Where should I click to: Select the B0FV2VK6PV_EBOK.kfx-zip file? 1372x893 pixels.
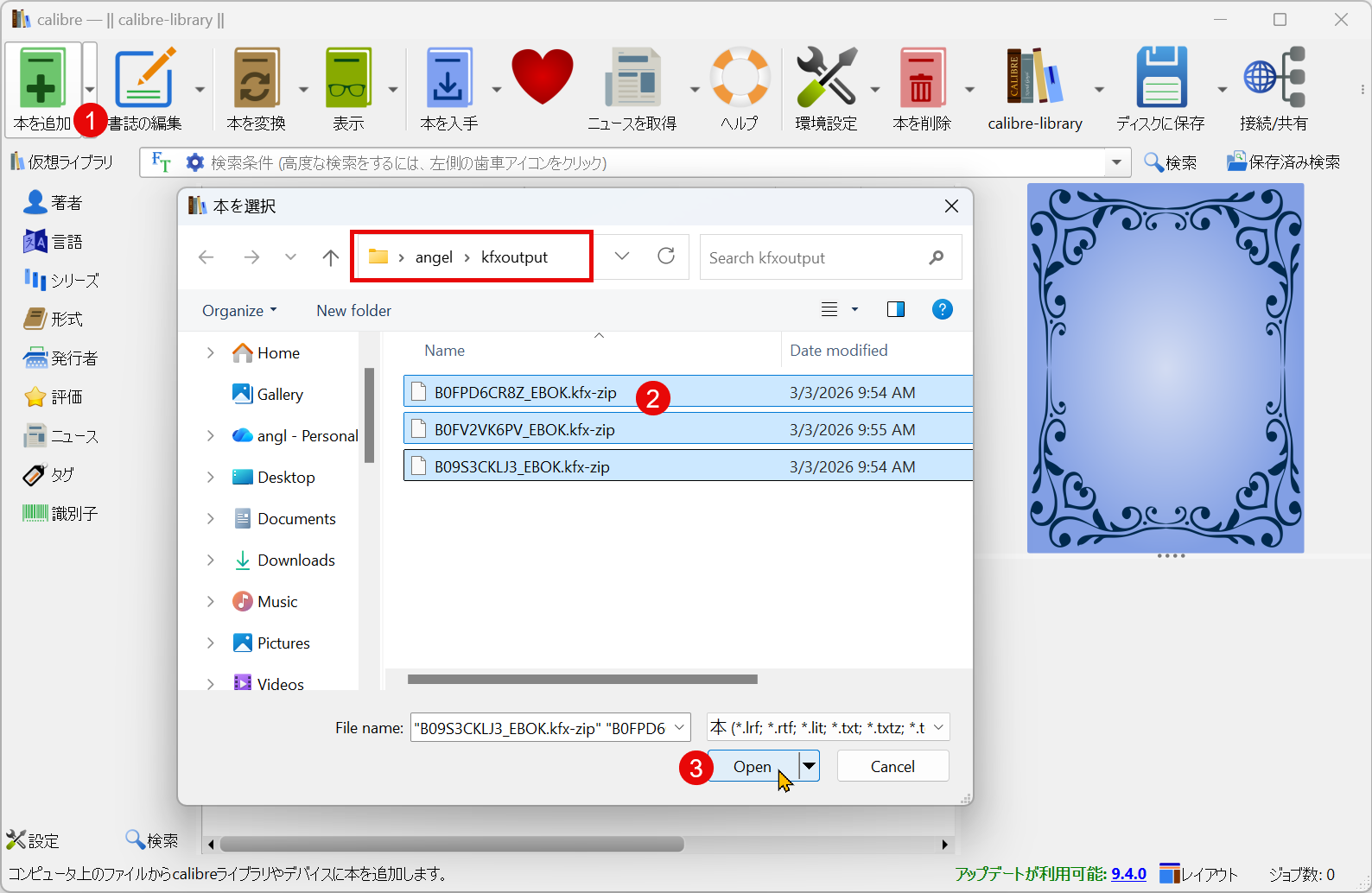point(524,430)
